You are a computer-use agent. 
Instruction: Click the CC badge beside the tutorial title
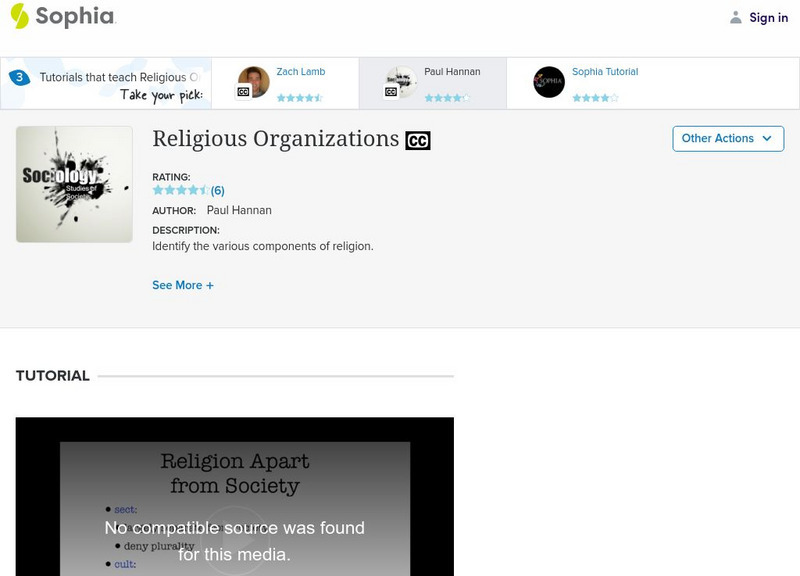coord(418,140)
